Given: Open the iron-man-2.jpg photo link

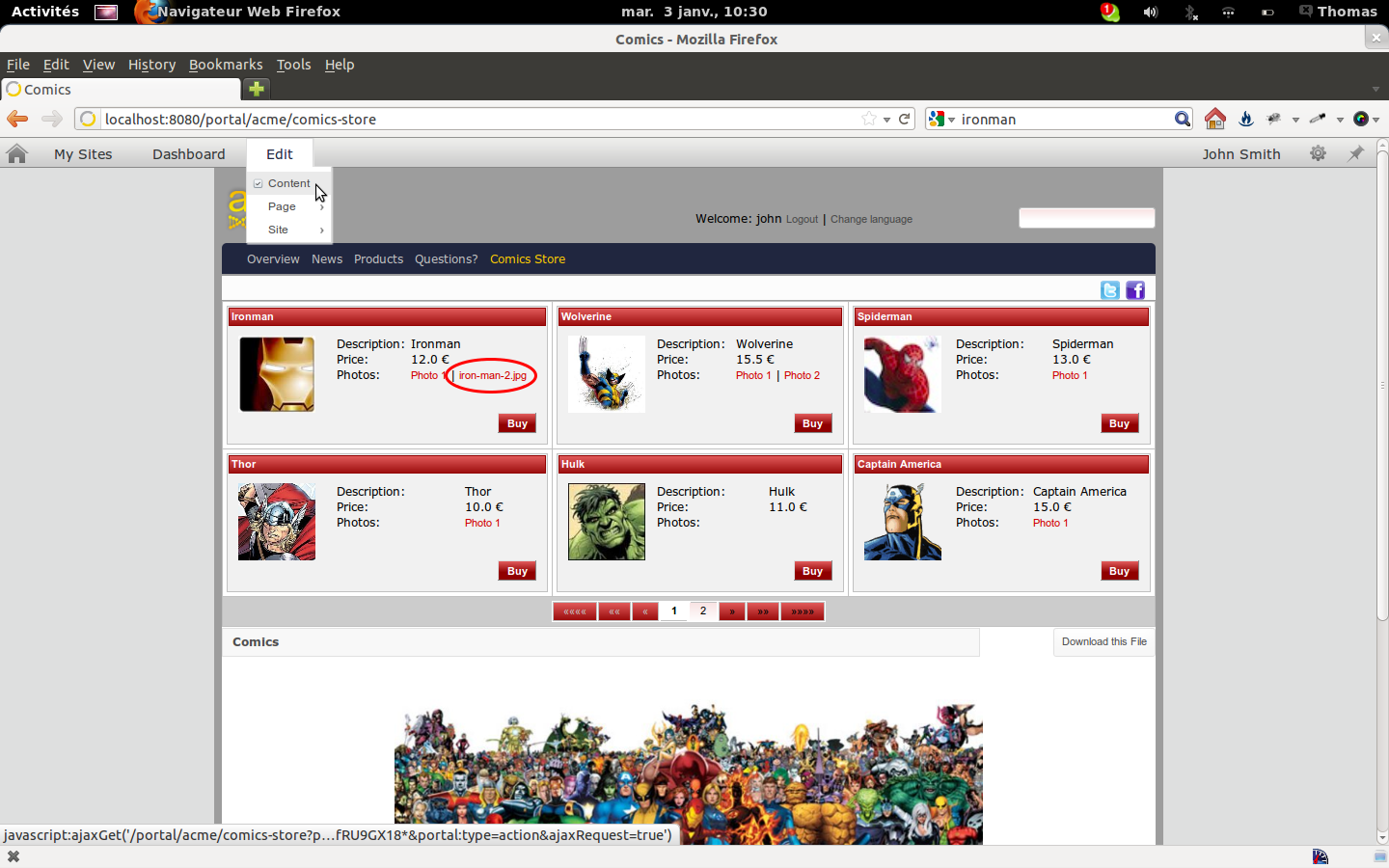Looking at the screenshot, I should click(493, 376).
